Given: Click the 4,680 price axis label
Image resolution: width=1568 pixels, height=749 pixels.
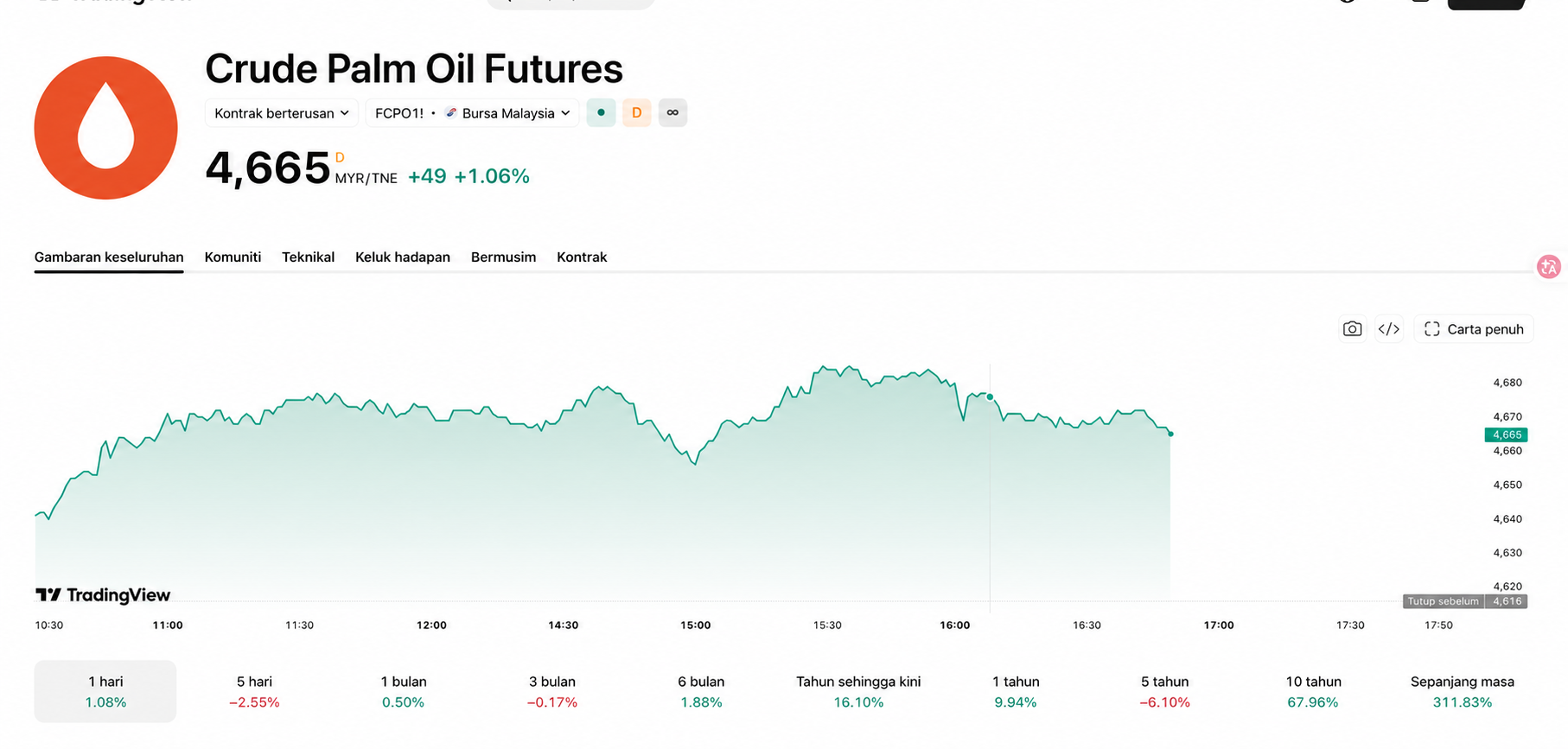Looking at the screenshot, I should point(1507,383).
